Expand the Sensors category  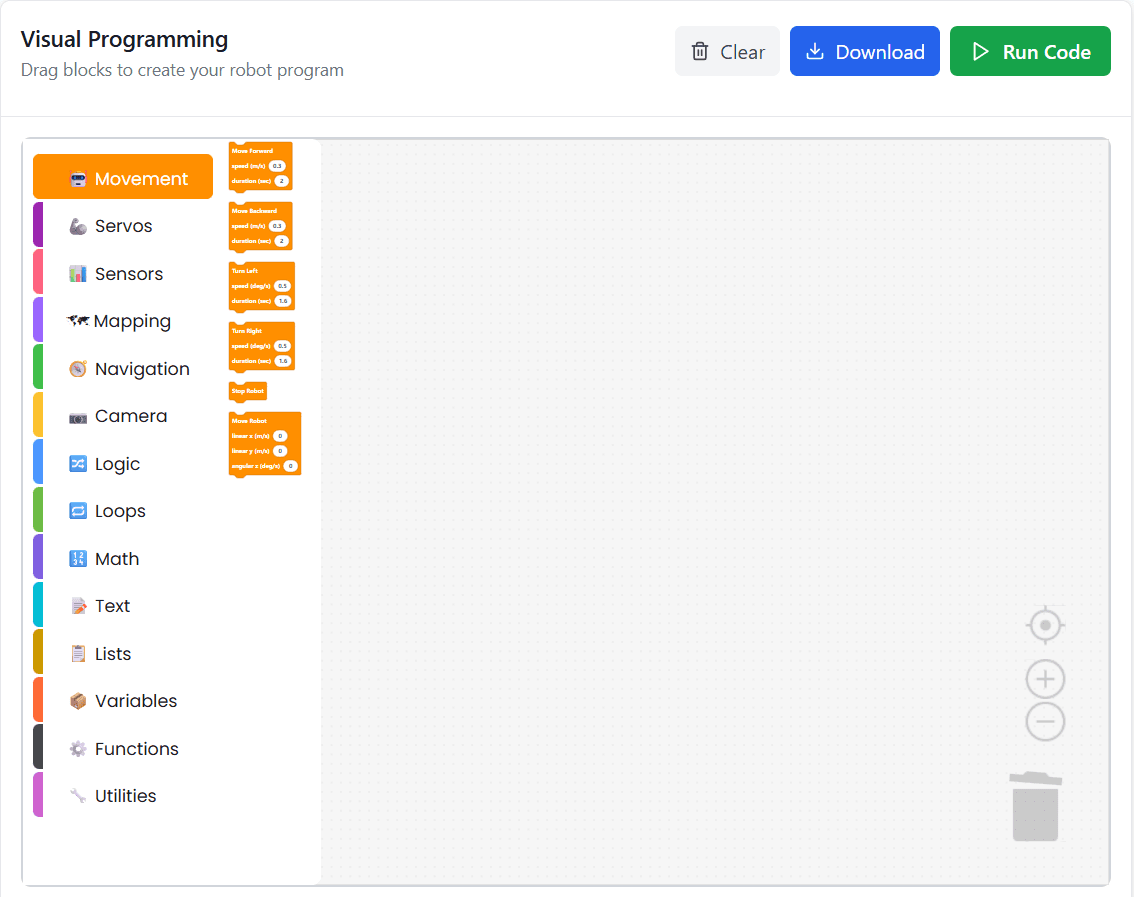128,274
